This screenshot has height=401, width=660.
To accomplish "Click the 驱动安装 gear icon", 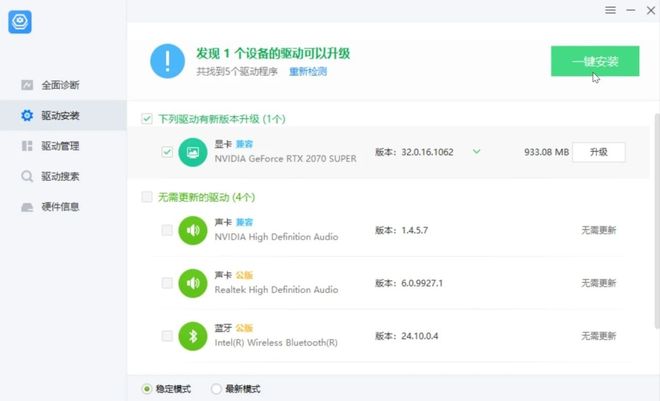I will point(27,115).
